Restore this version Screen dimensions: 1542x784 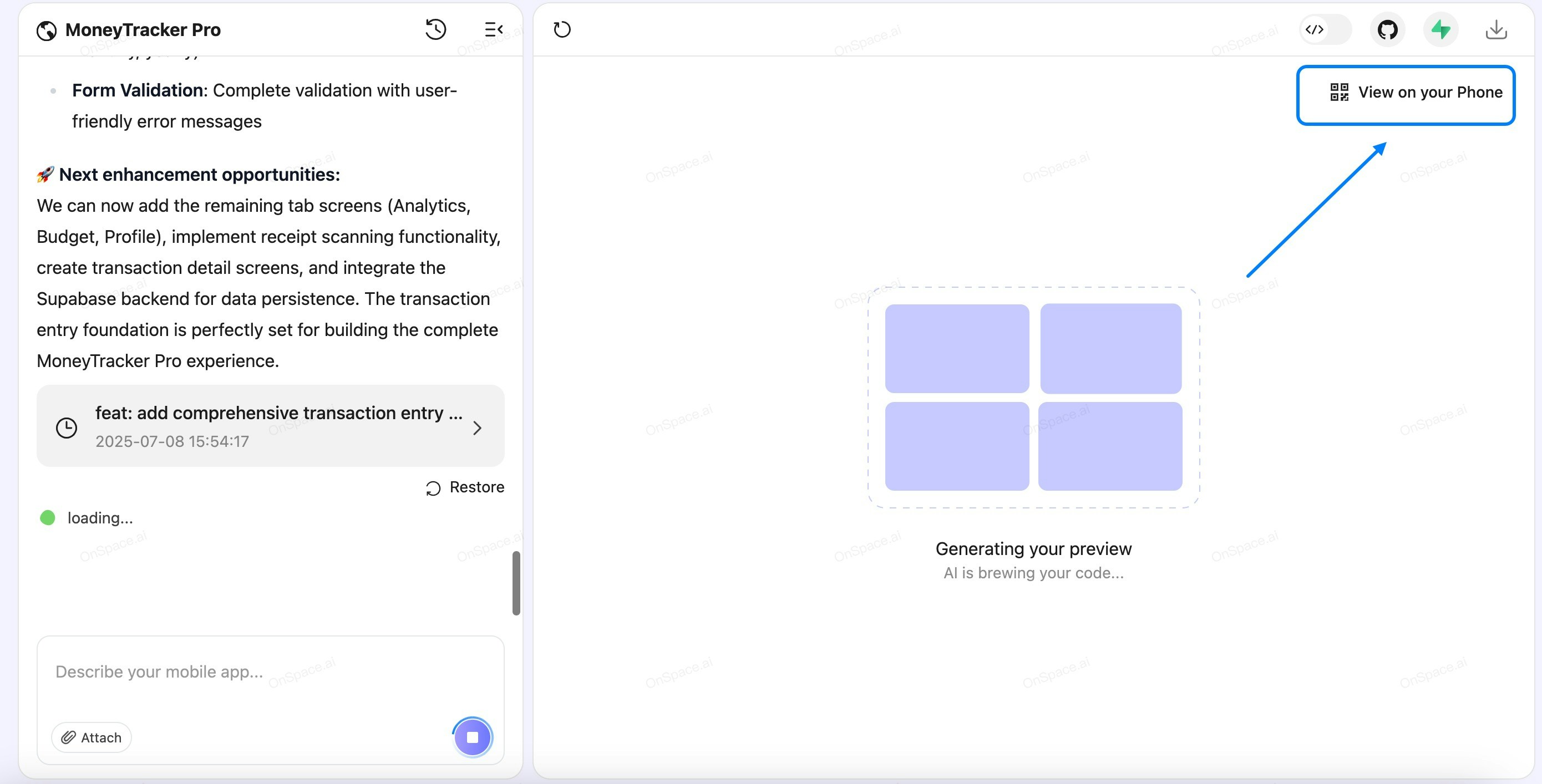point(465,487)
